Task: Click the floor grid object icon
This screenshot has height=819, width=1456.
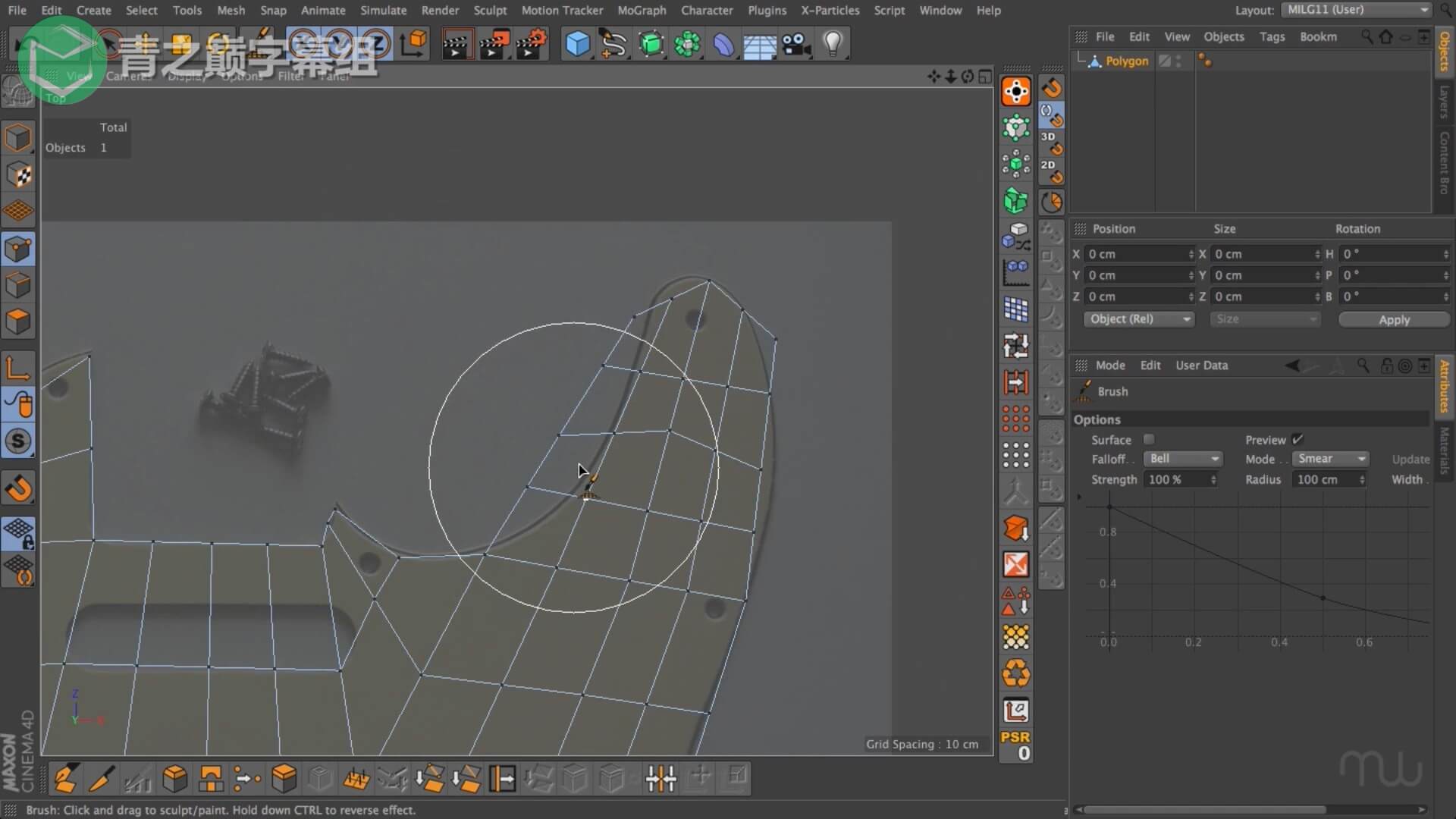Action: 759,45
